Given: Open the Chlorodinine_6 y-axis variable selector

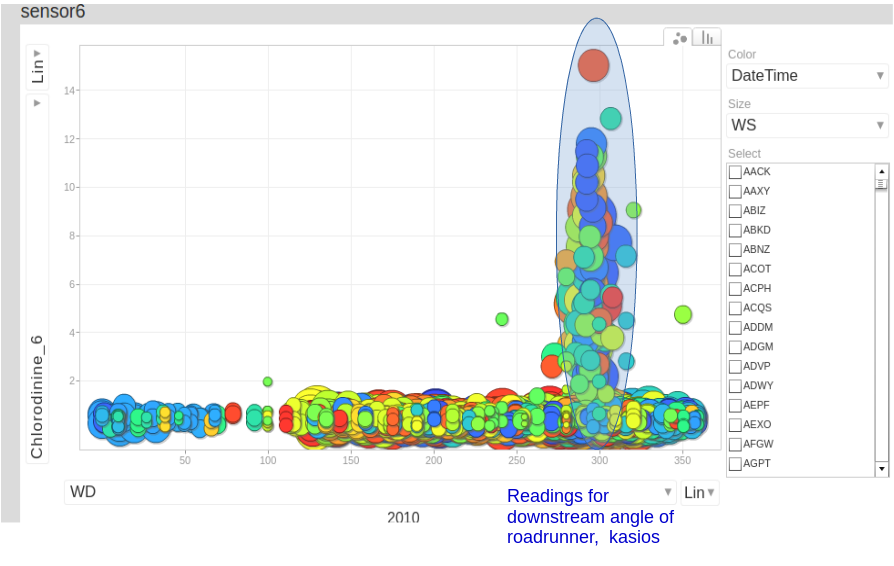Looking at the screenshot, I should (37, 280).
